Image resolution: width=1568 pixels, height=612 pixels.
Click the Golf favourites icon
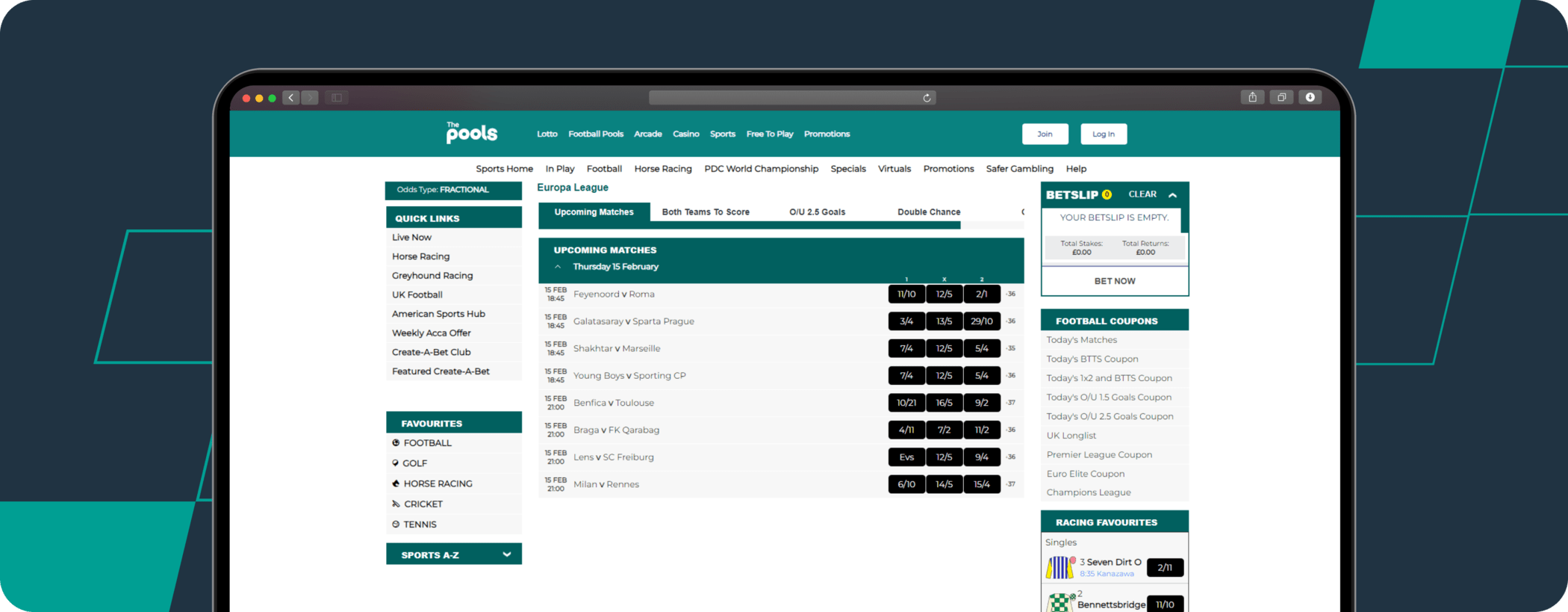396,463
